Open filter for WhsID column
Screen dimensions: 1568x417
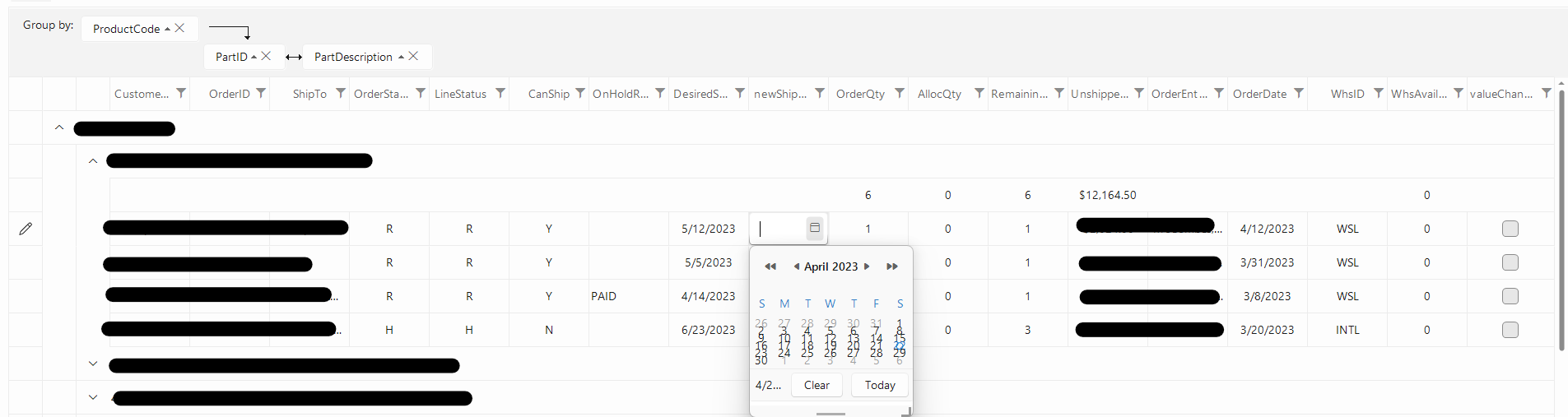[x=1379, y=93]
